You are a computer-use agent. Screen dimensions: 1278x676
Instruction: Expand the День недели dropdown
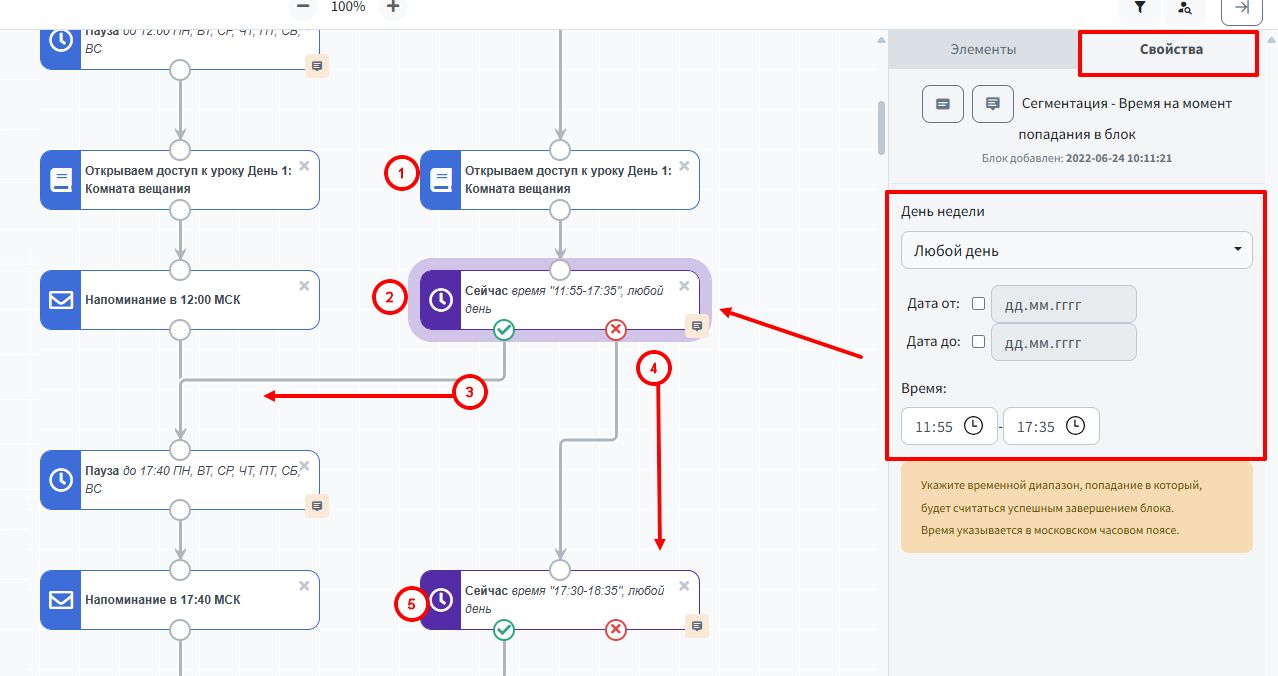(x=1076, y=250)
